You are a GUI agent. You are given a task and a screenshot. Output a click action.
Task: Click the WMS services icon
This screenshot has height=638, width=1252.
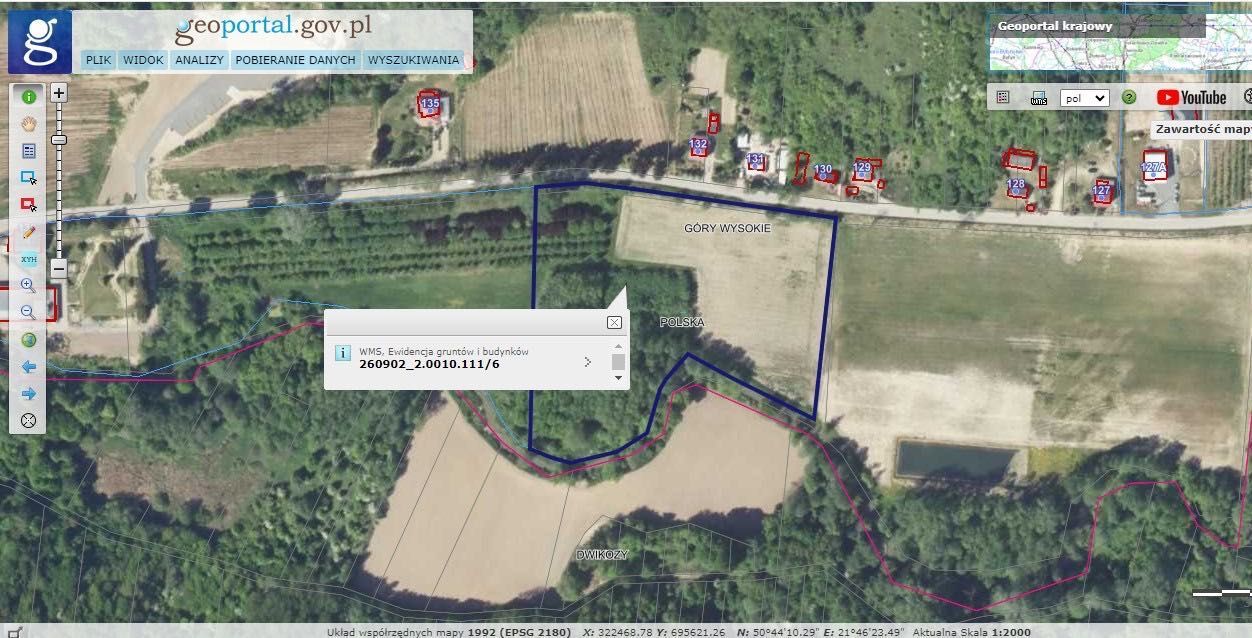tap(1038, 98)
